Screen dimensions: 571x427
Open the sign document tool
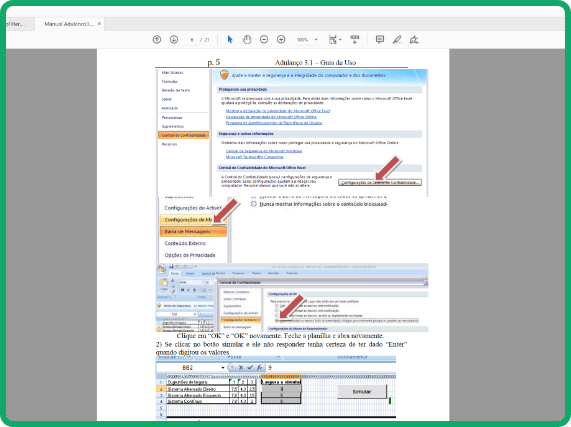coord(414,39)
